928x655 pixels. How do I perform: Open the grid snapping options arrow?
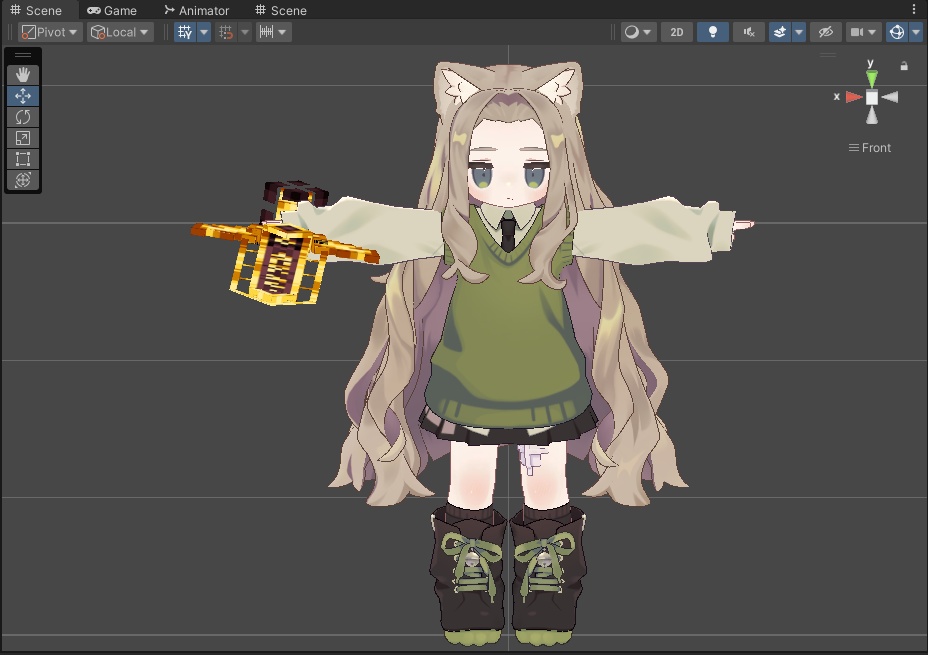click(245, 32)
